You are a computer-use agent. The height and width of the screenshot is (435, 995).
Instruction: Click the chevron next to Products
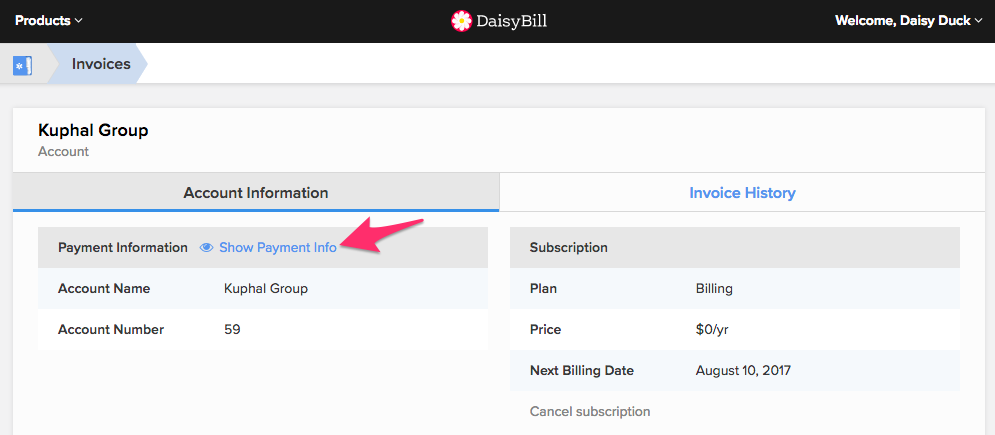(x=79, y=21)
